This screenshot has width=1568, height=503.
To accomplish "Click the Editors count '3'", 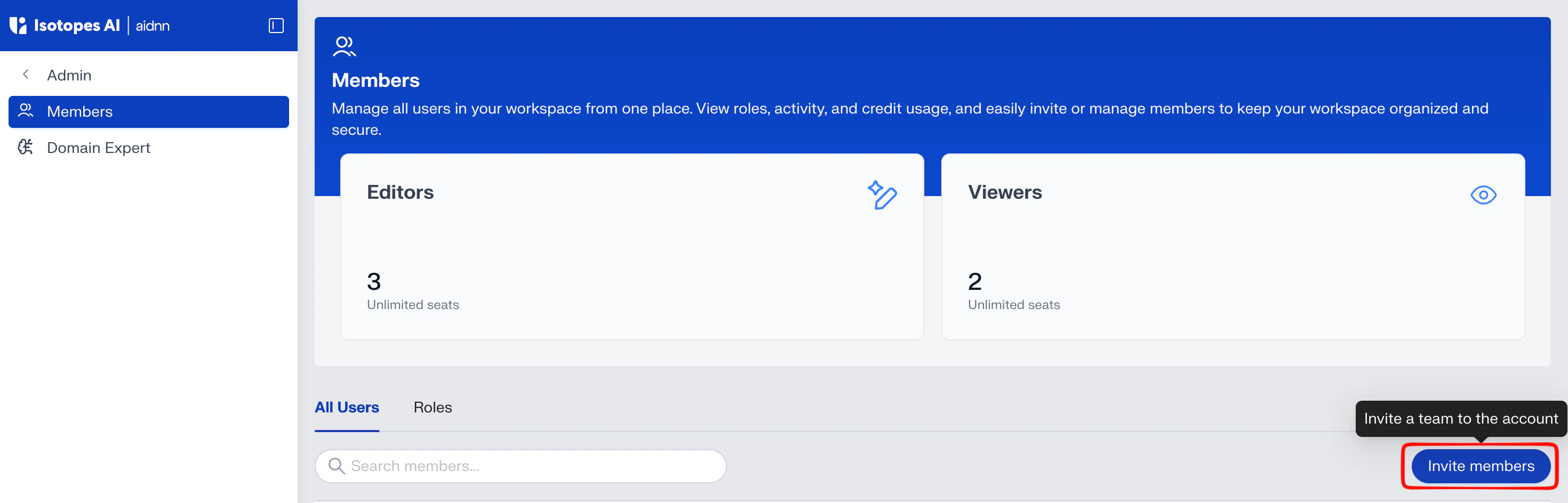I will coord(374,282).
